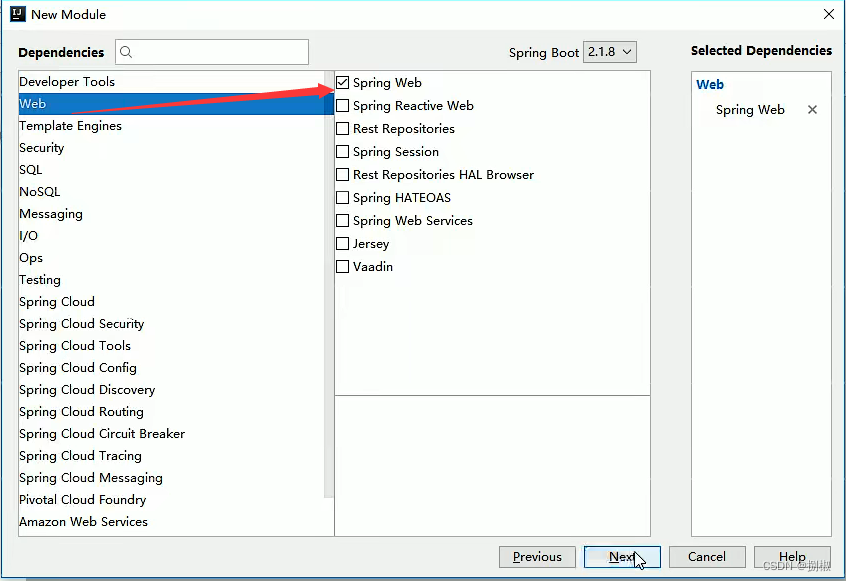846x581 pixels.
Task: Remove Spring Web from selected dependencies
Action: click(812, 110)
